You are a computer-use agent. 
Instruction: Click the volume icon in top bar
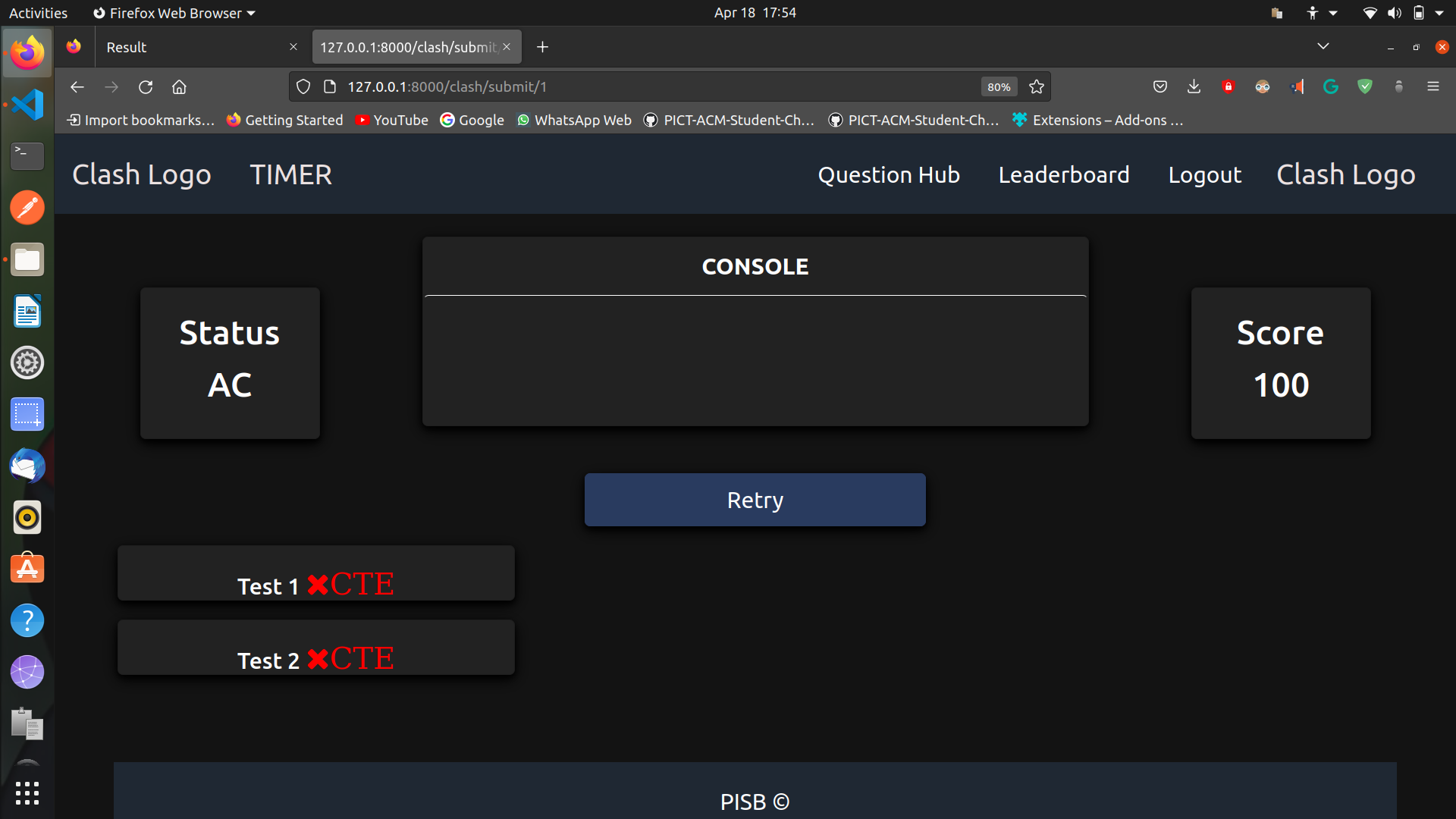[x=1395, y=13]
